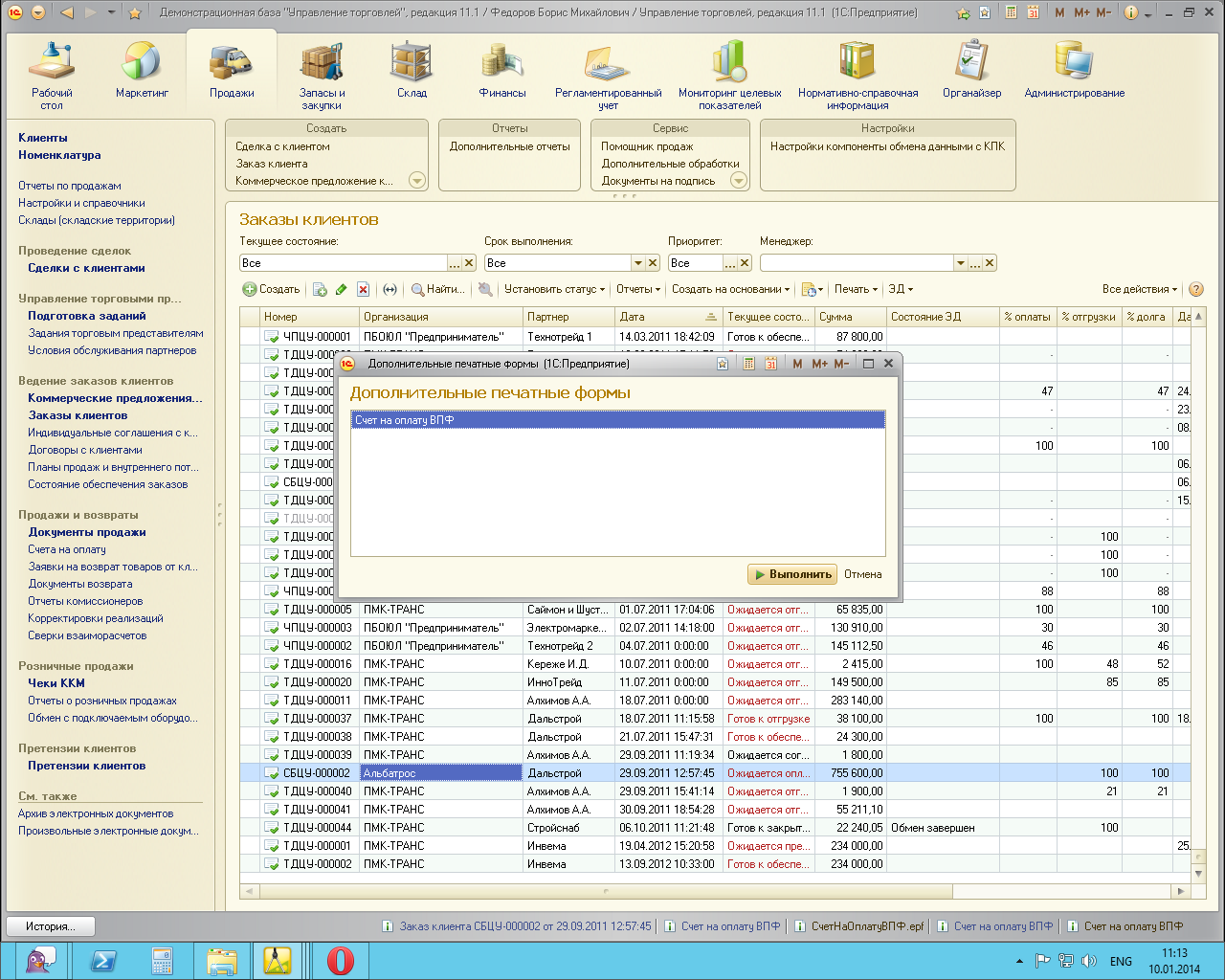Open the Создать на основании dropdown
The image size is (1225, 980).
[x=730, y=289]
